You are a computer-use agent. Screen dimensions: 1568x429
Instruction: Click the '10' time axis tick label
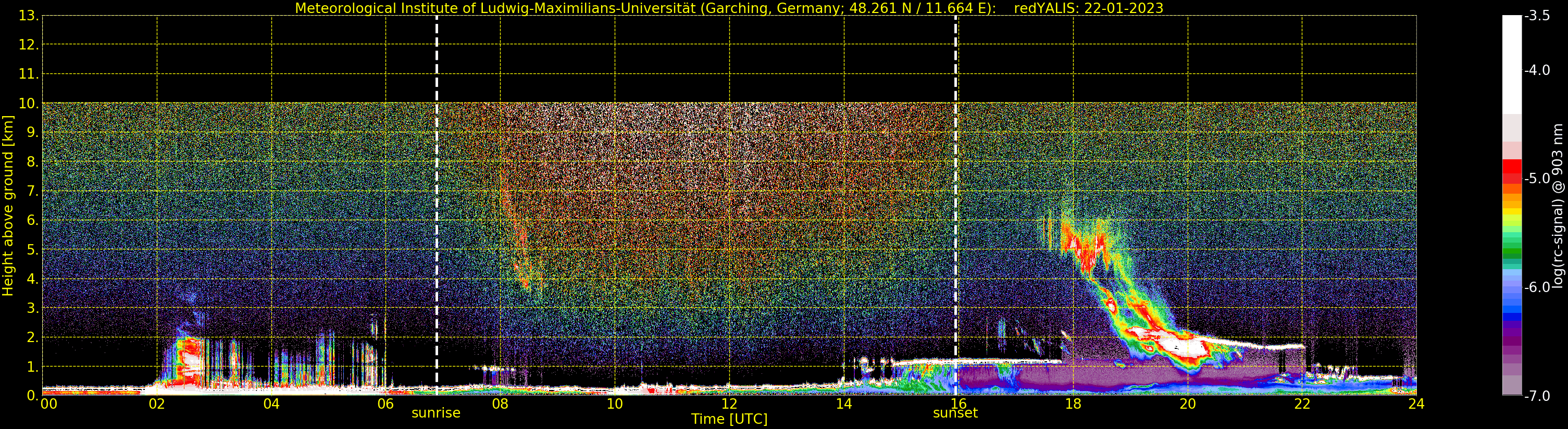(x=615, y=403)
